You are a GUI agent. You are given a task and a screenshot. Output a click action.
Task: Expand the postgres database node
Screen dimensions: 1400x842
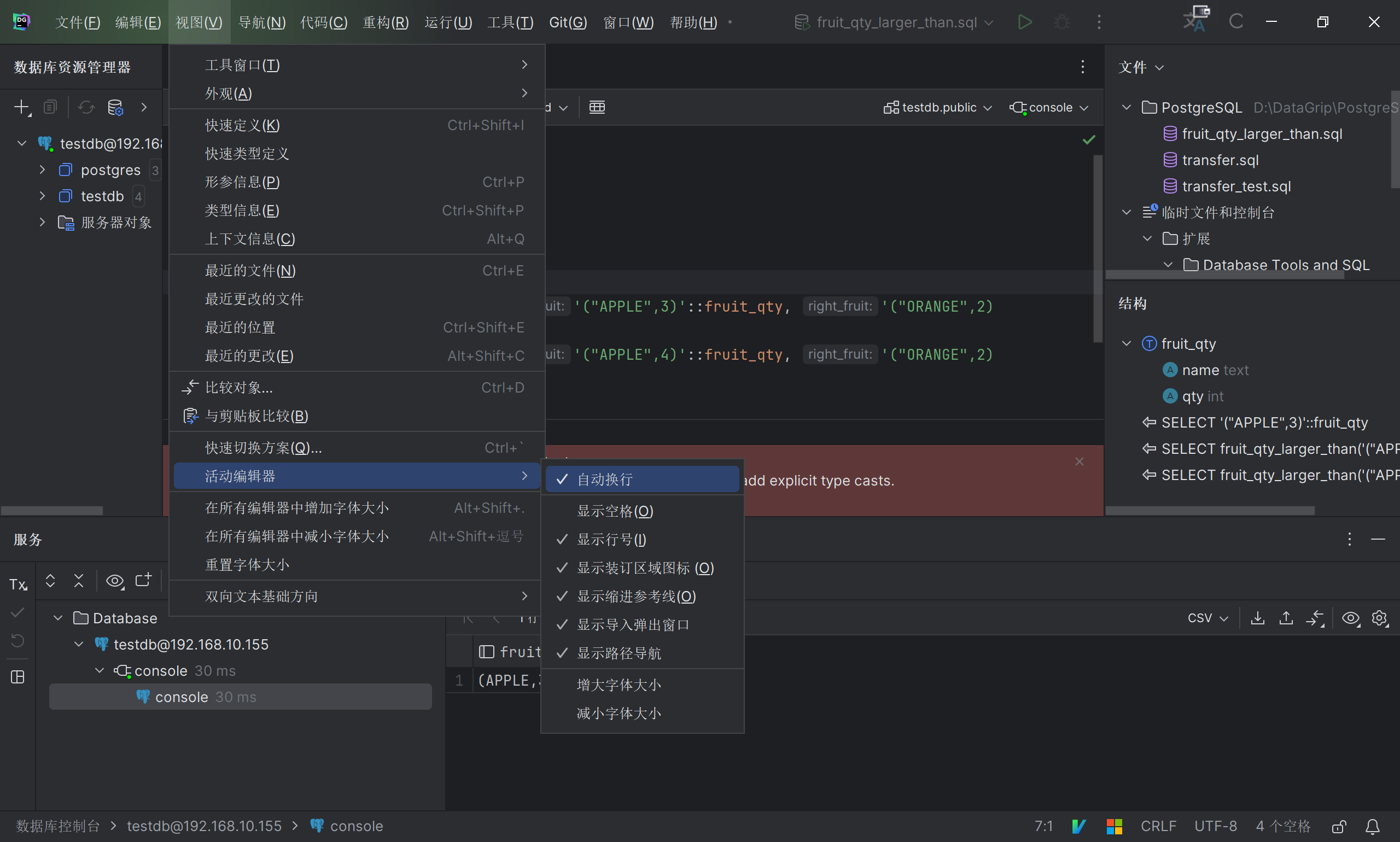coord(43,169)
